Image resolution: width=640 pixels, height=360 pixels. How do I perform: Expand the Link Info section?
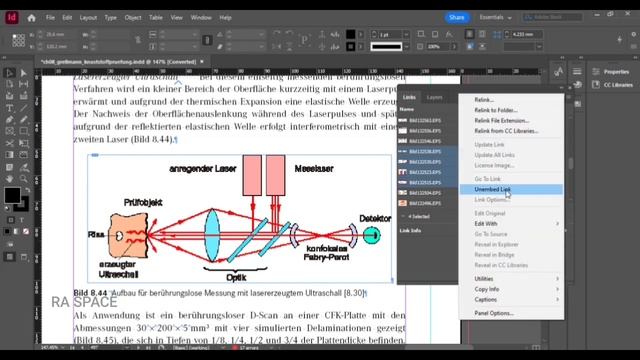pyautogui.click(x=410, y=231)
